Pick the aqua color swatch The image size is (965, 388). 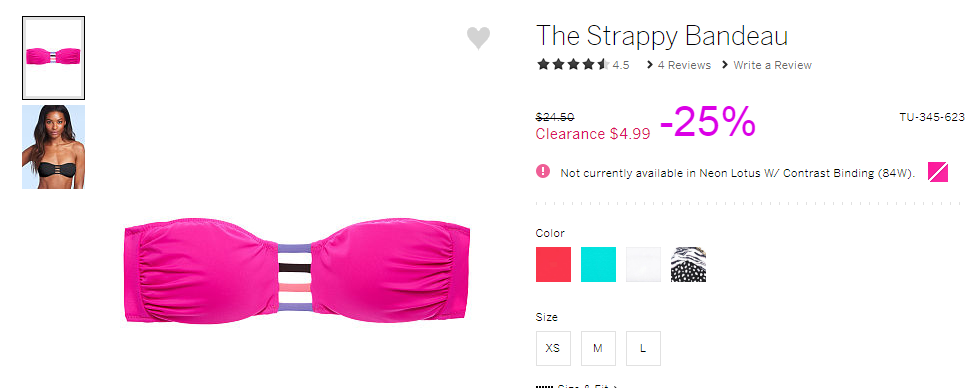(598, 264)
